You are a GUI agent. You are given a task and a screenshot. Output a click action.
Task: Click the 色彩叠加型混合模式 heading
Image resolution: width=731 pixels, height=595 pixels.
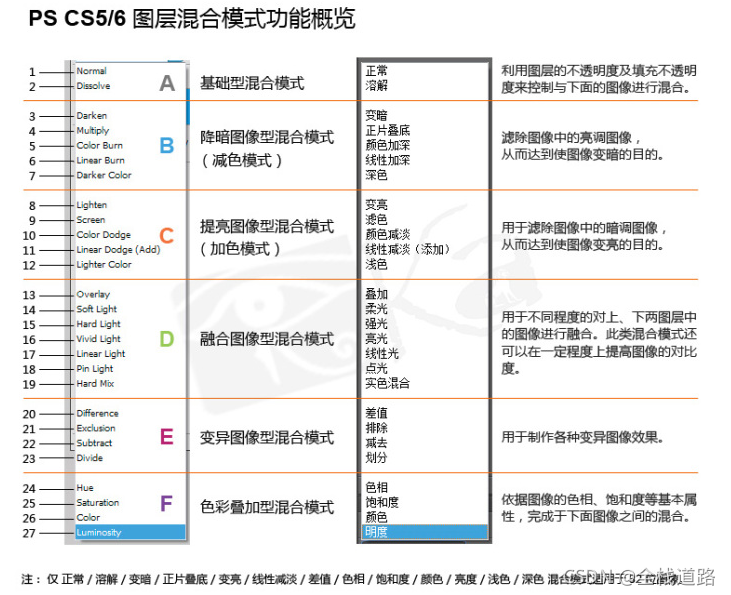click(x=267, y=507)
